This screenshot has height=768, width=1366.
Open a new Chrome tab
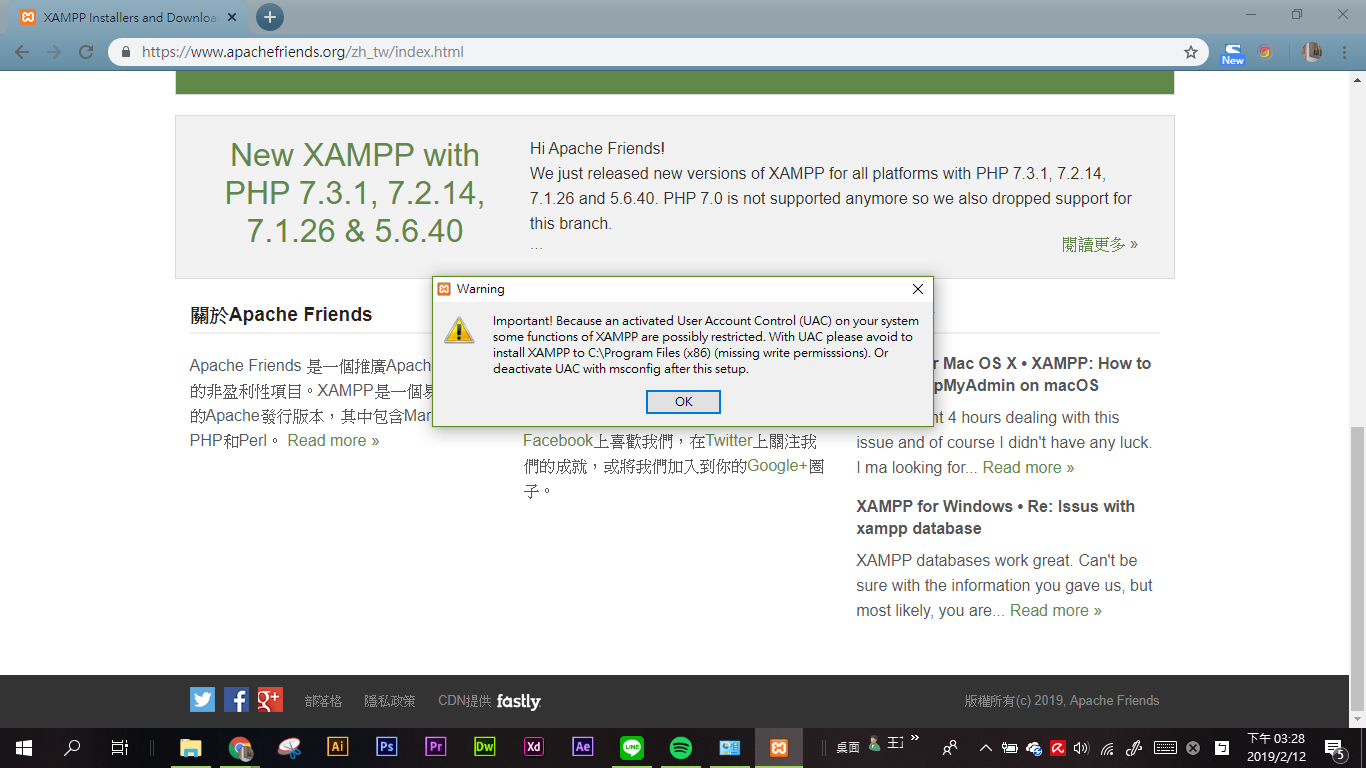[269, 17]
